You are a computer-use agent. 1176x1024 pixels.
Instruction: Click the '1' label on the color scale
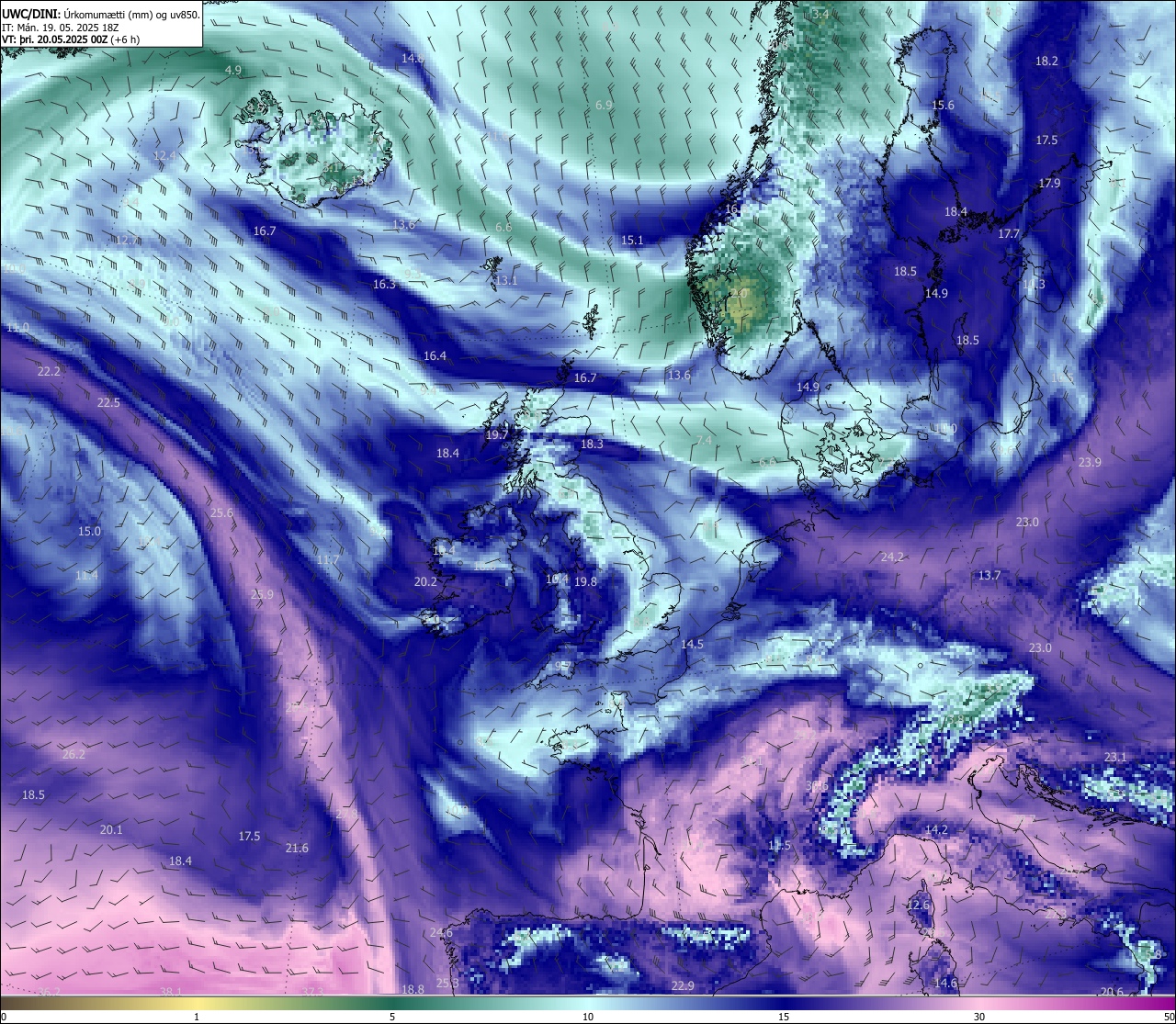tap(197, 1018)
